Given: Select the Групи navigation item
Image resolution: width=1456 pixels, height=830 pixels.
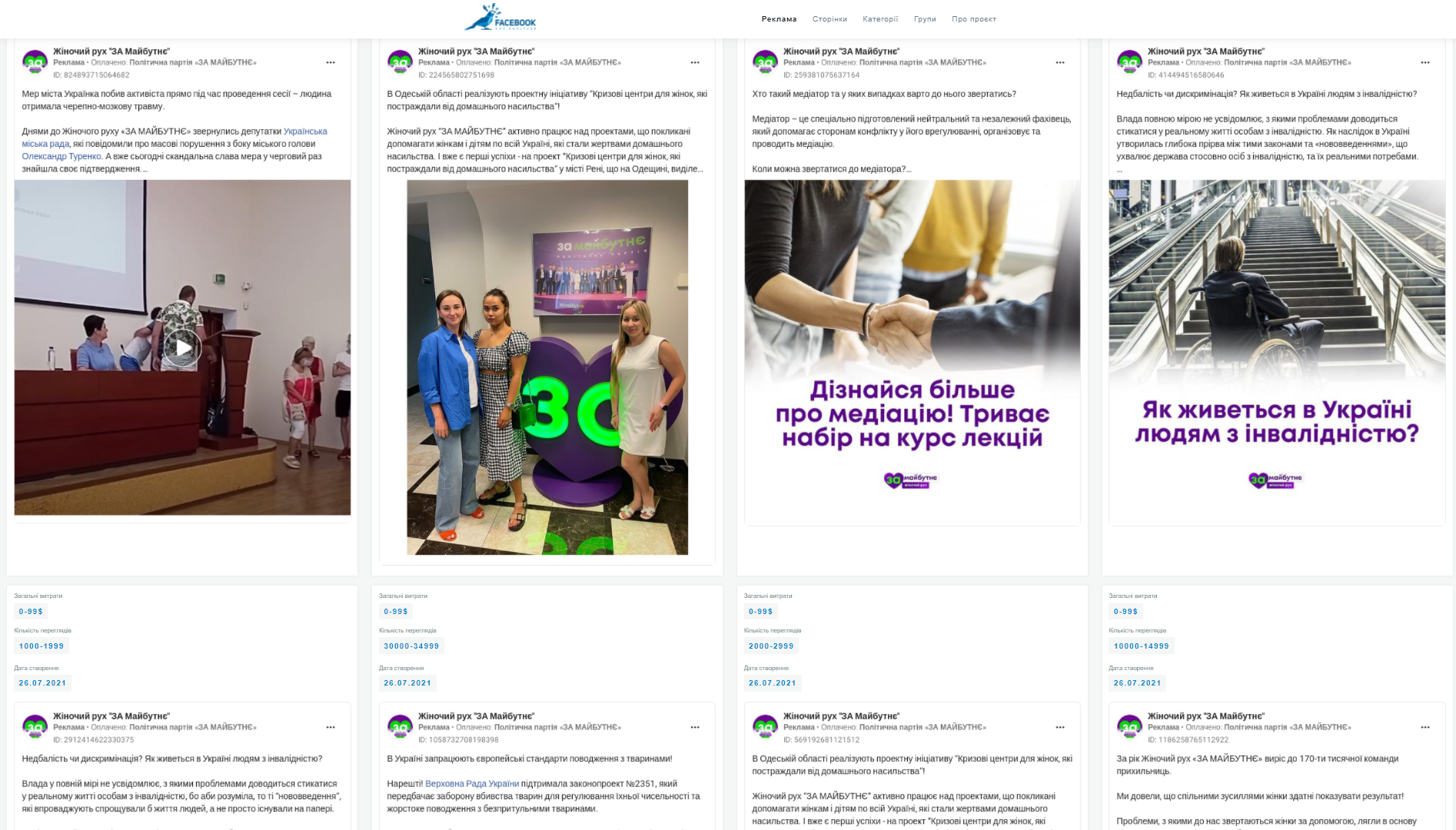Looking at the screenshot, I should (x=925, y=19).
